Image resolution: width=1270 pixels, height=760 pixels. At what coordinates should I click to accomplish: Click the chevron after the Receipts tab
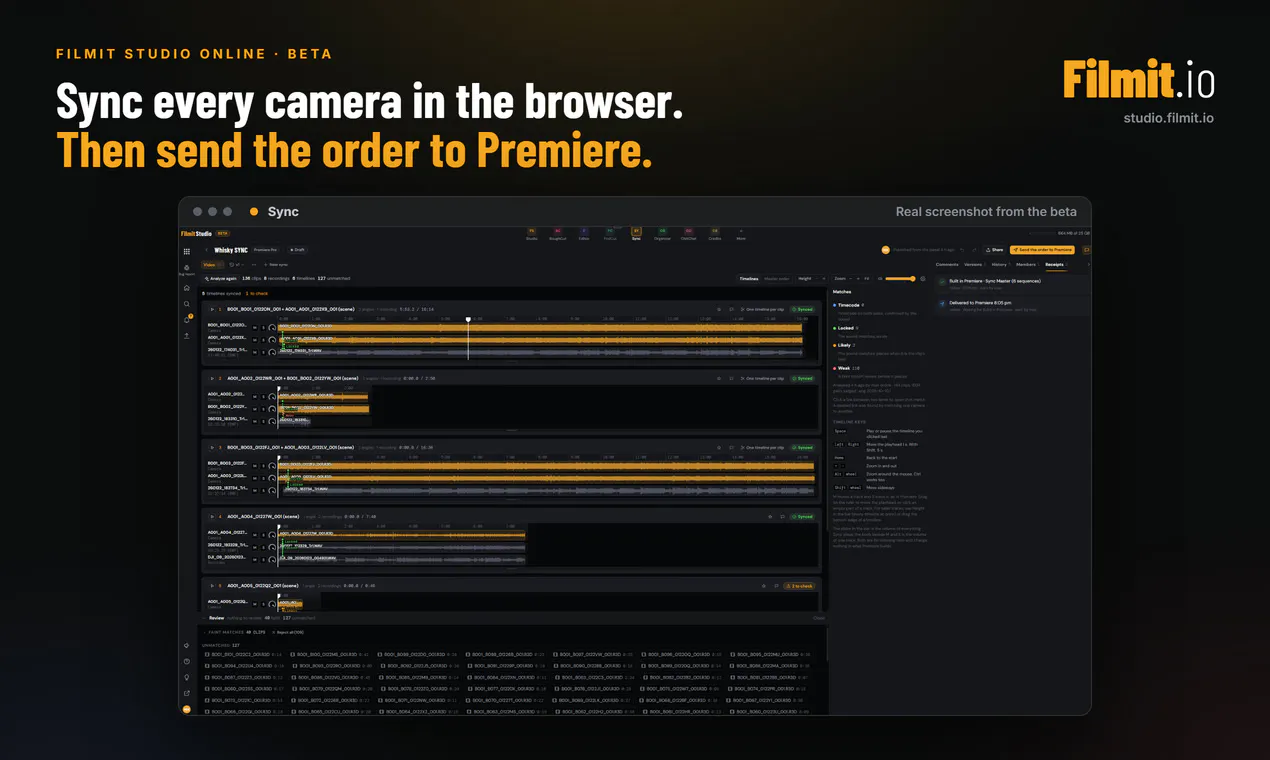pyautogui.click(x=1088, y=265)
